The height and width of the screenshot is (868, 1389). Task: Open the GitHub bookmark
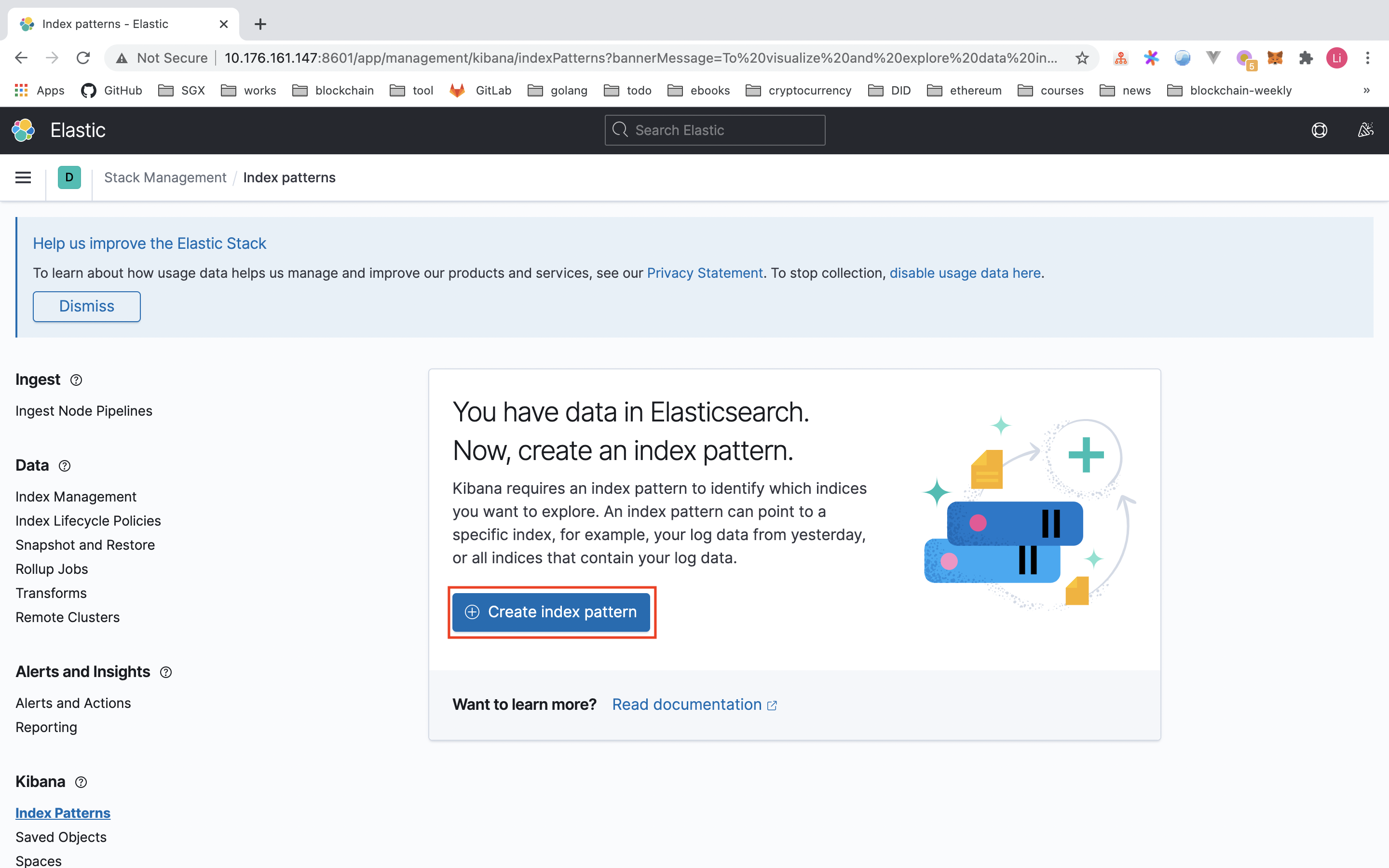111,90
